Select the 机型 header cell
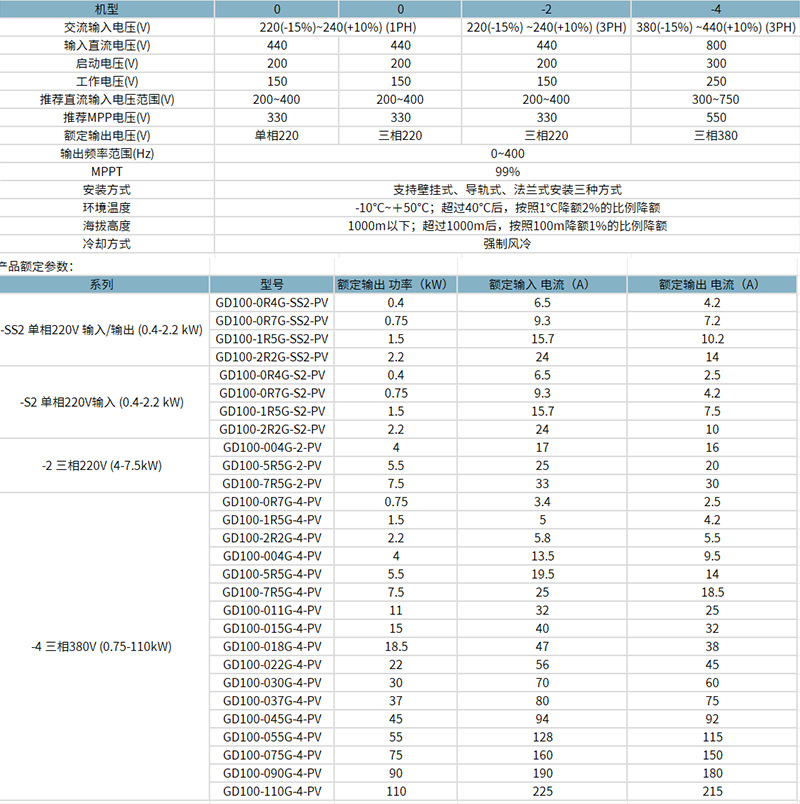The width and height of the screenshot is (800, 804). point(107,9)
